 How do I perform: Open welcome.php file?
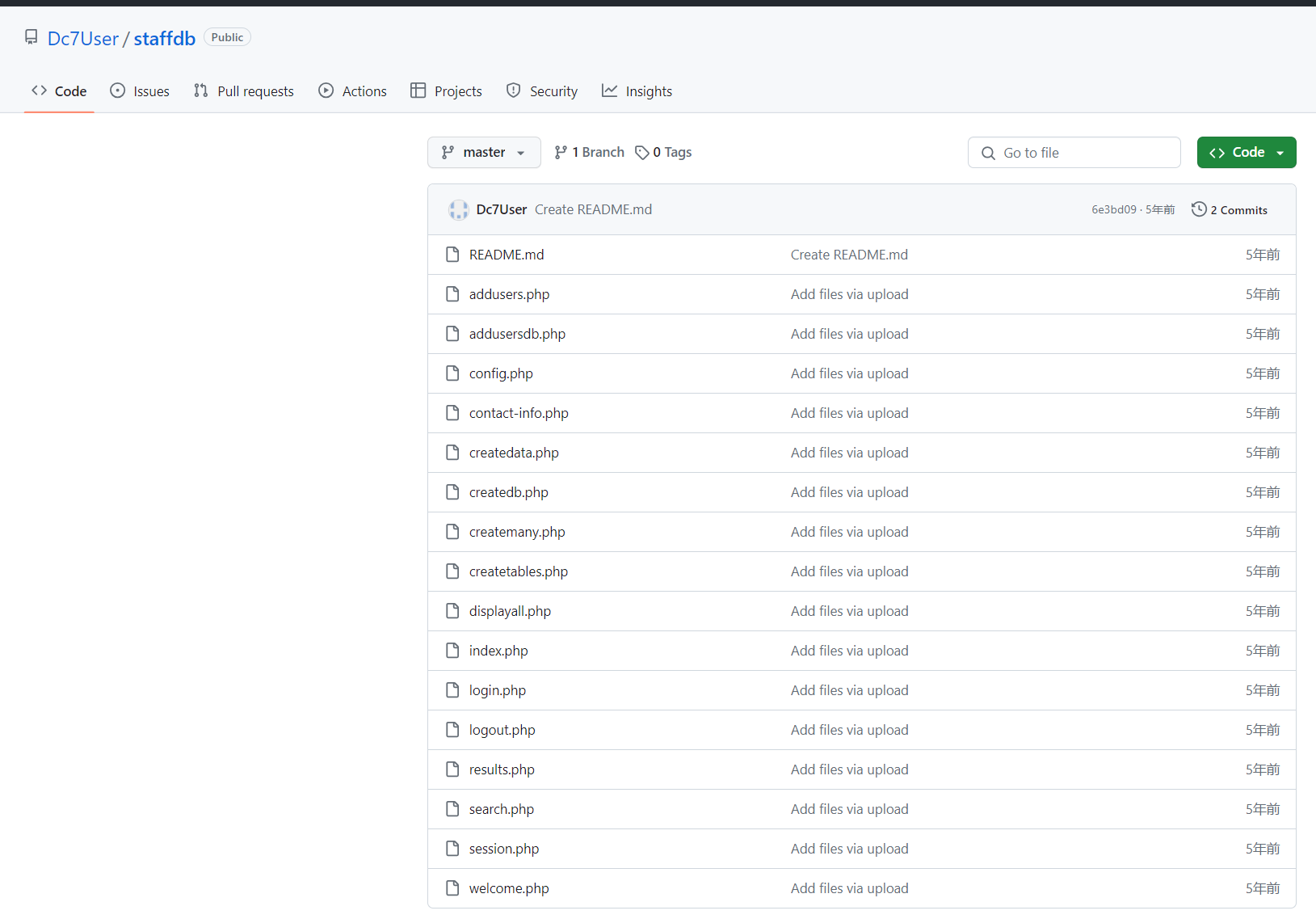(509, 888)
